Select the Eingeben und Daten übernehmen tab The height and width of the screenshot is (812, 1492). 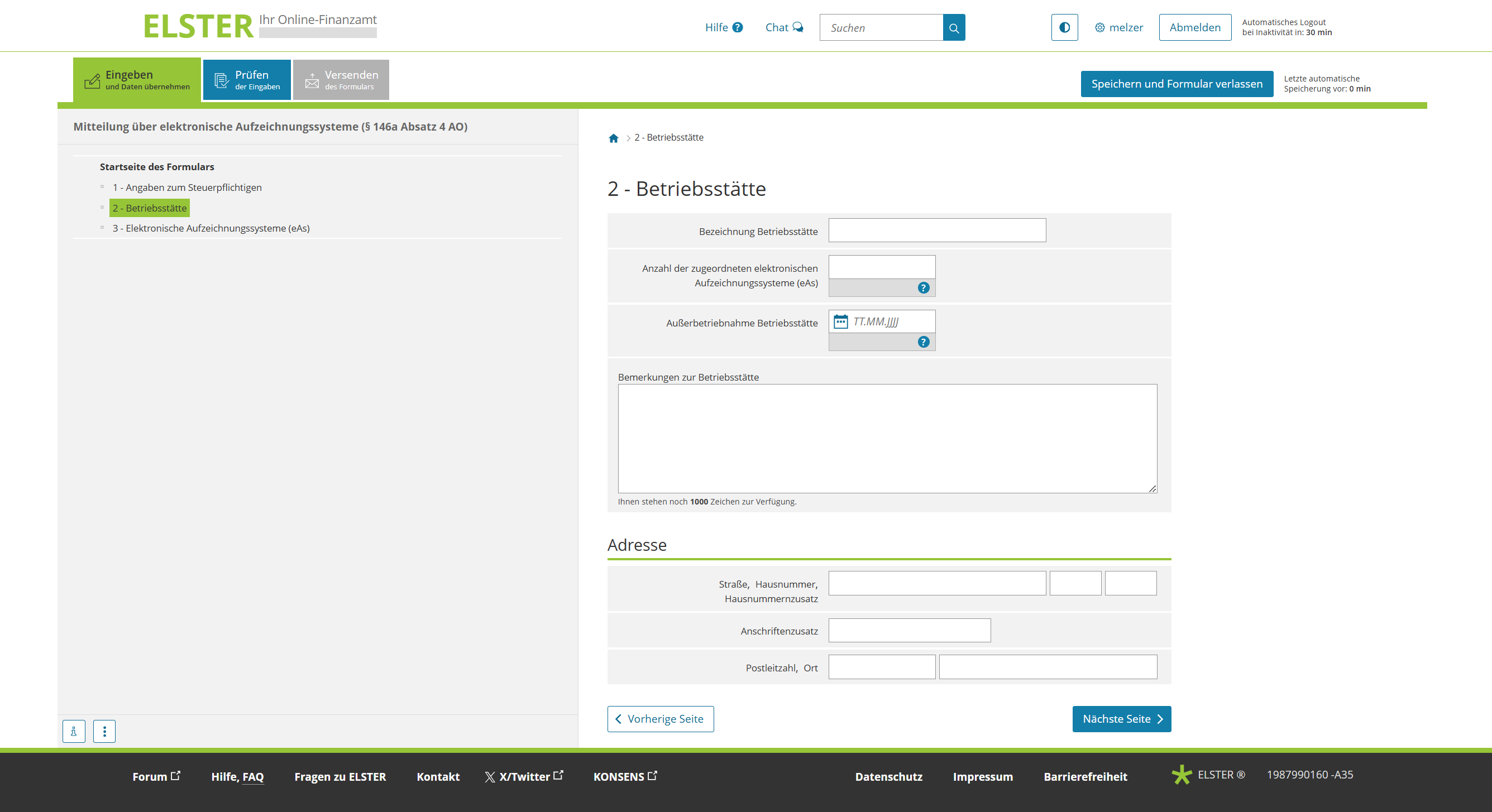pyautogui.click(x=137, y=80)
